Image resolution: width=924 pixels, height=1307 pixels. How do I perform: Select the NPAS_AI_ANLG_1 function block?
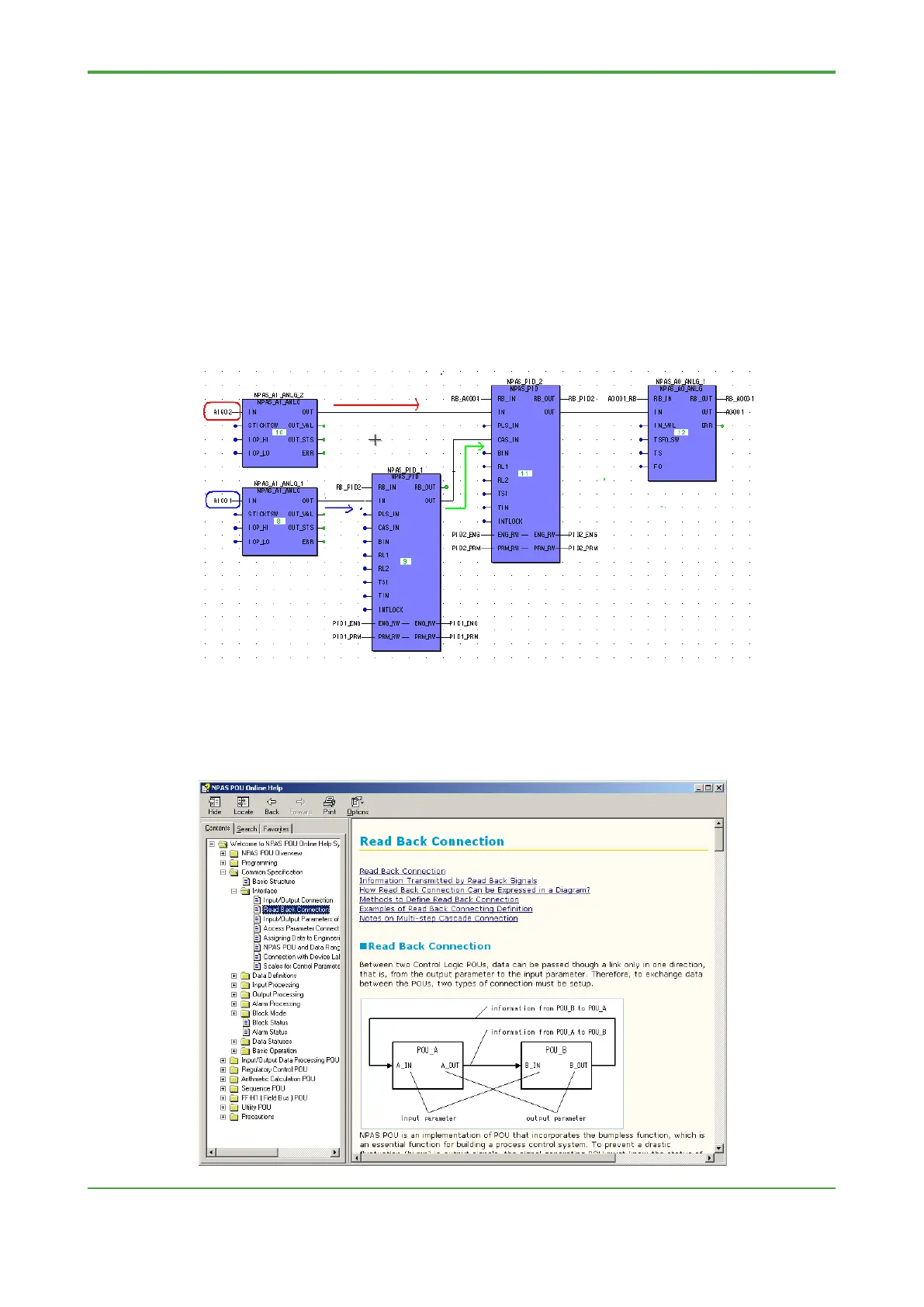pos(279,522)
